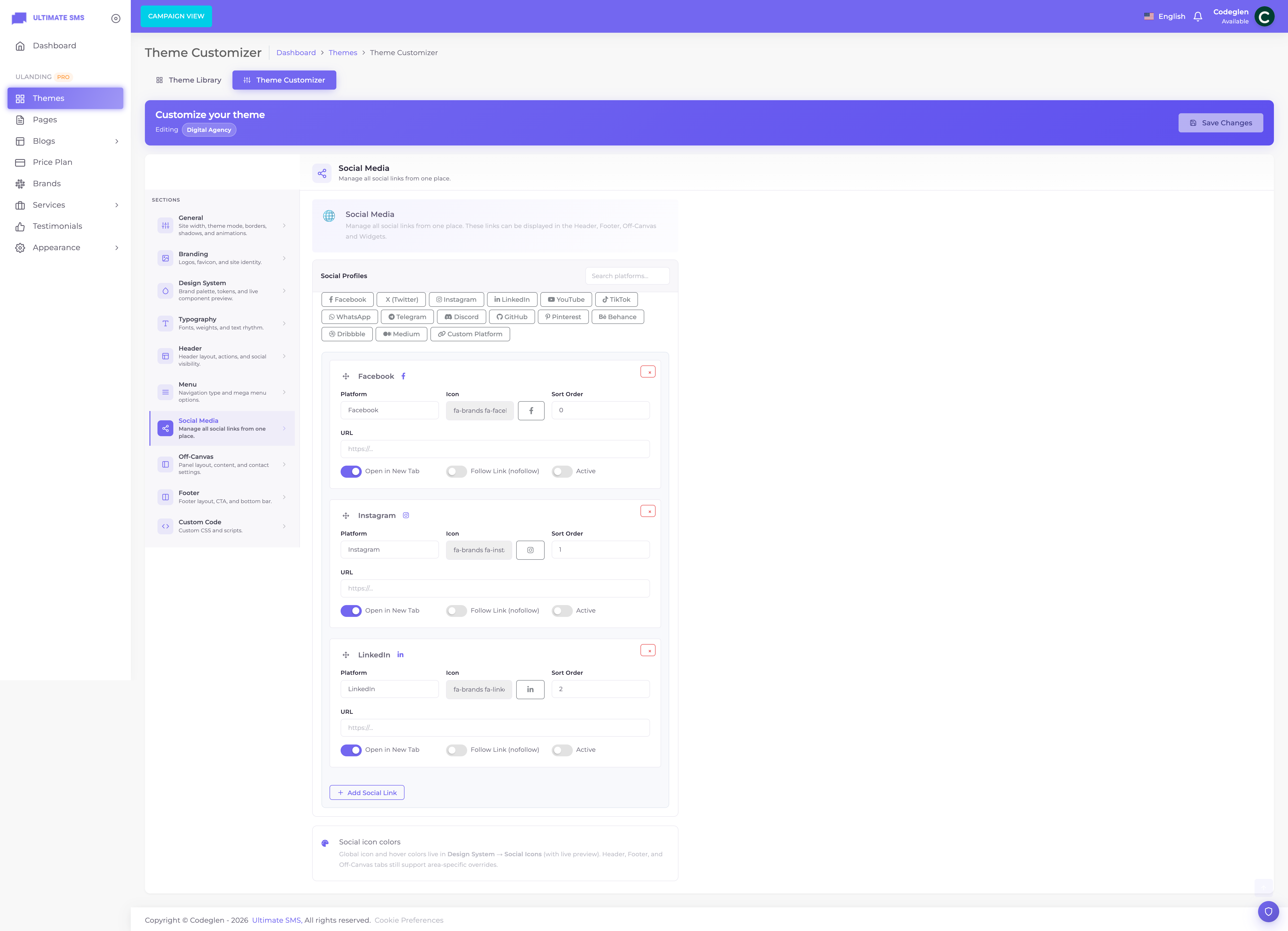Open the Custom Code section
This screenshot has width=1288, height=931.
pyautogui.click(x=222, y=526)
